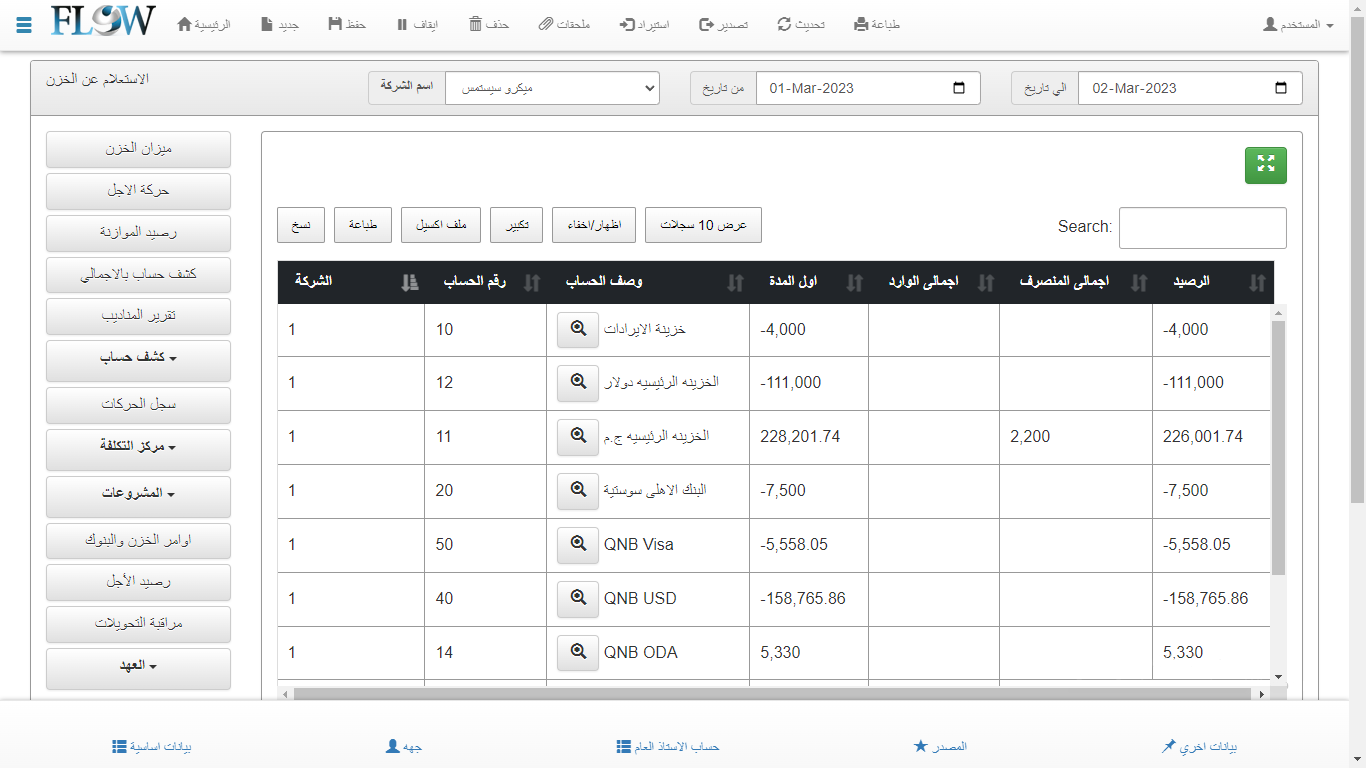This screenshot has width=1366, height=768.
Task: Export table using ملف اكسيل button
Action: click(441, 226)
